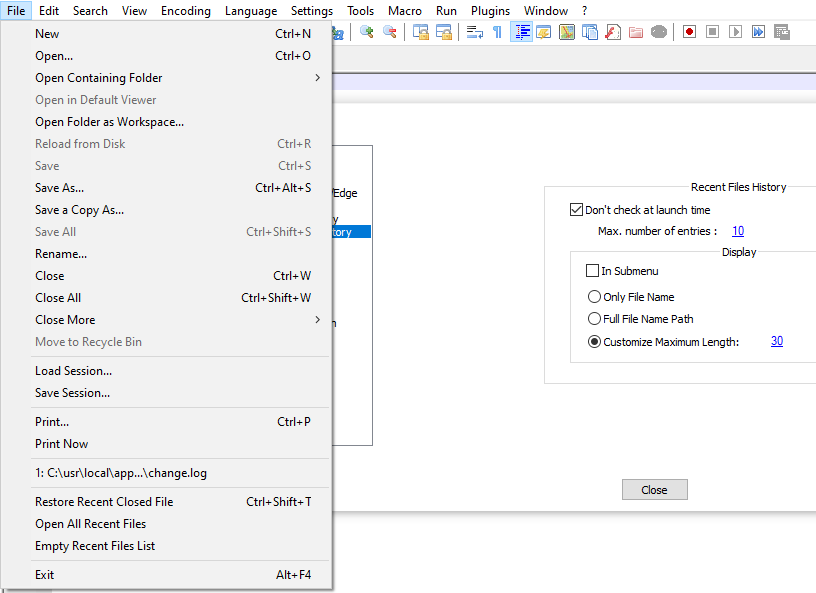Viewport: 816px width, 593px height.
Task: Open the Window menu in menu bar
Action: [546, 10]
